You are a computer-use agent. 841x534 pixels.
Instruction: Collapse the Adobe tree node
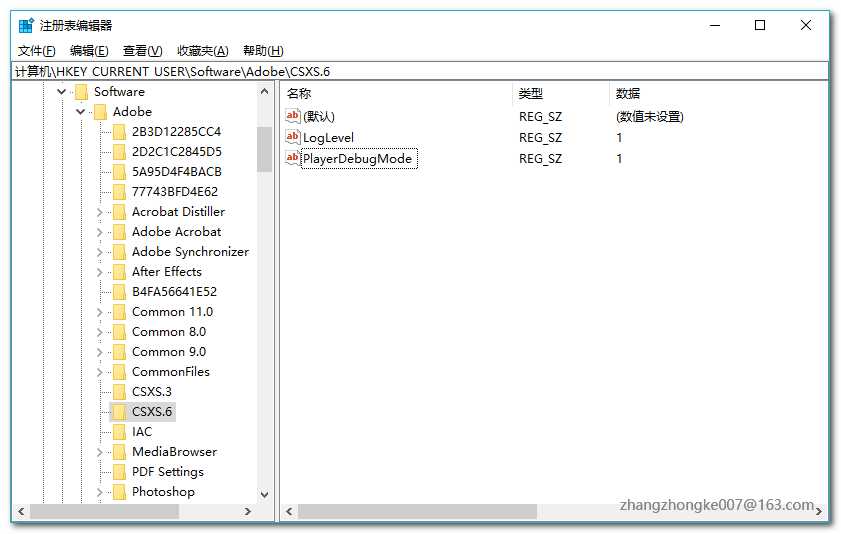[80, 112]
